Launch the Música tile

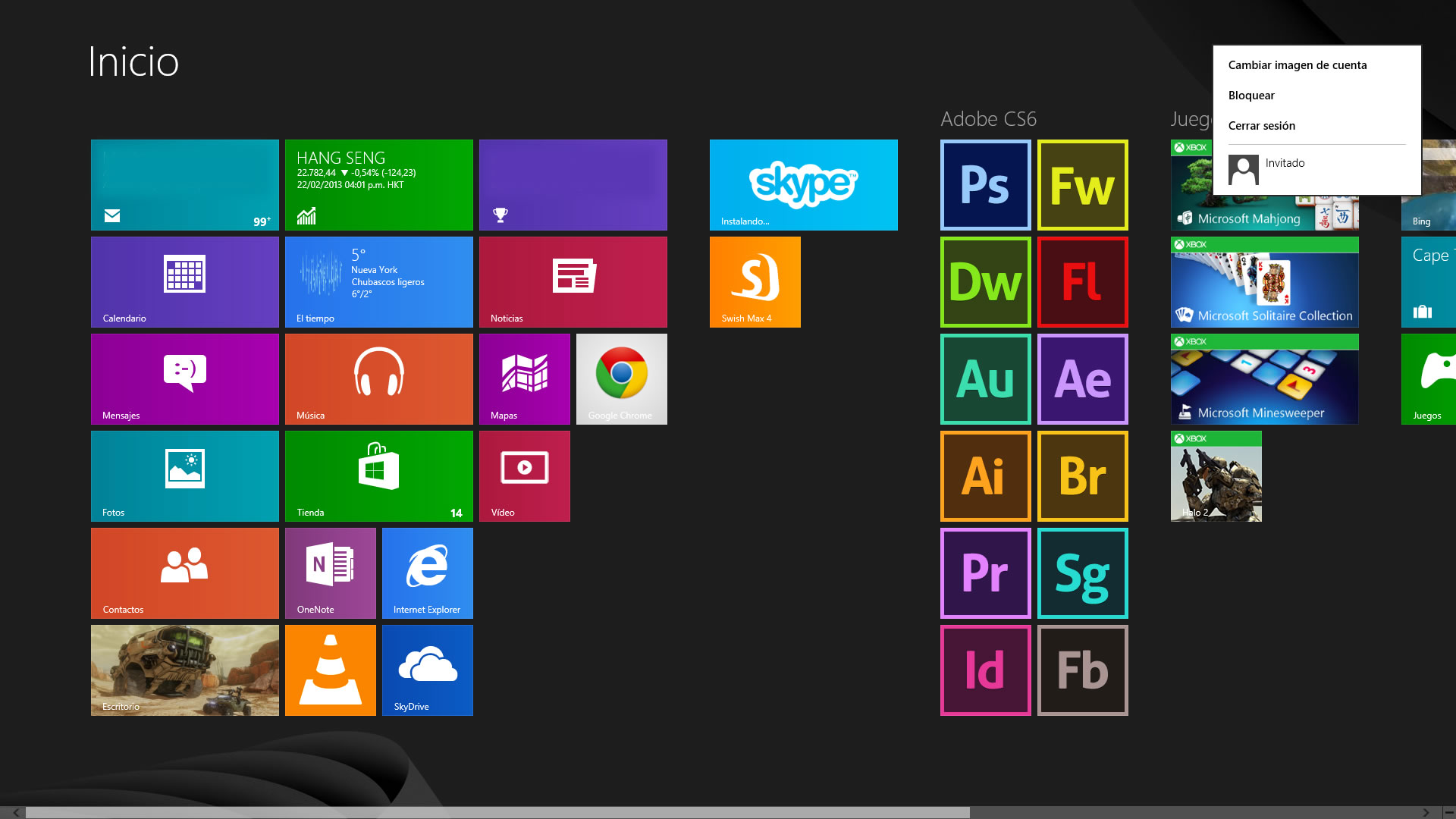click(x=379, y=379)
